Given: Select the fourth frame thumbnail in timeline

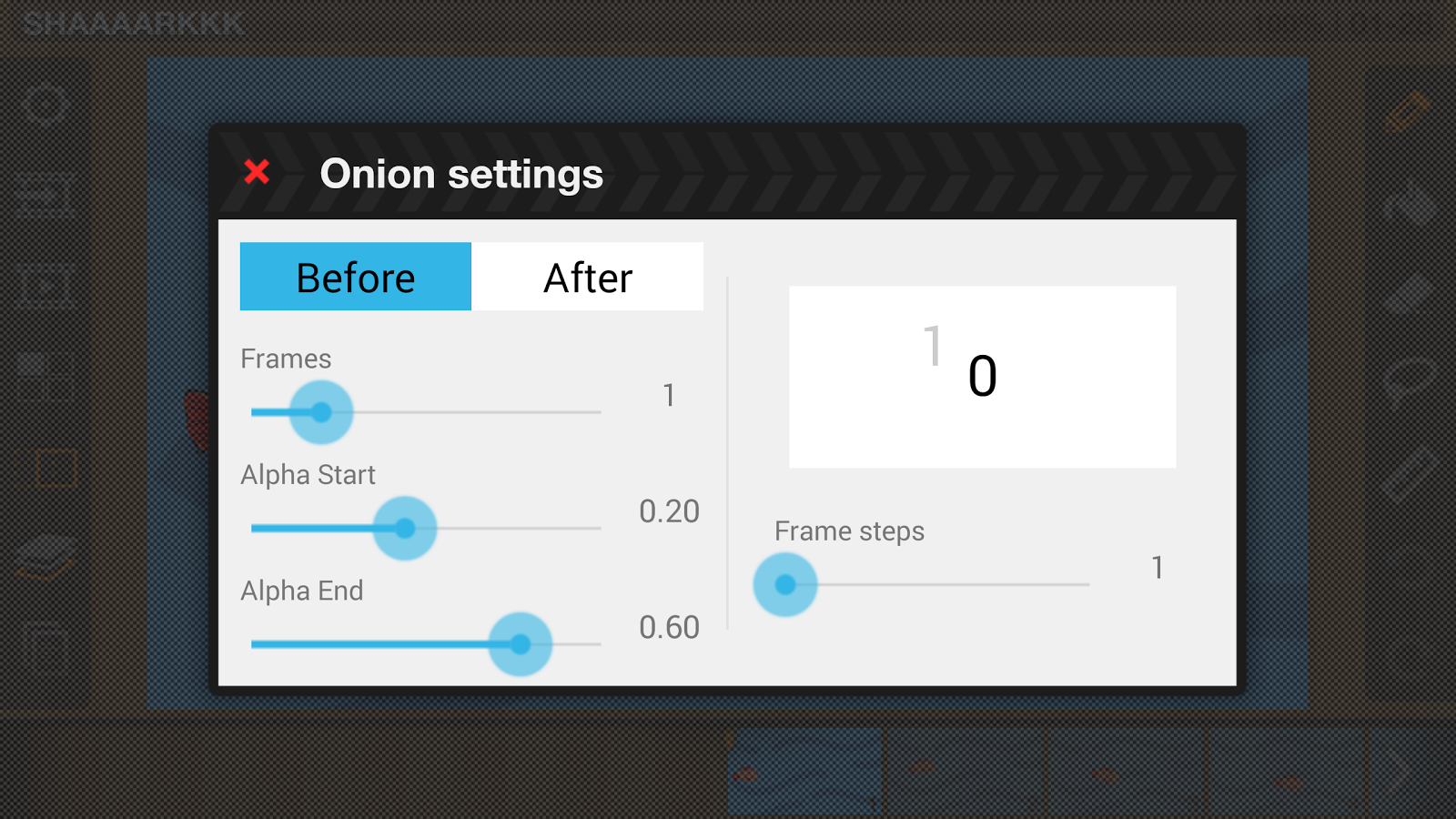Looking at the screenshot, I should 1287,772.
